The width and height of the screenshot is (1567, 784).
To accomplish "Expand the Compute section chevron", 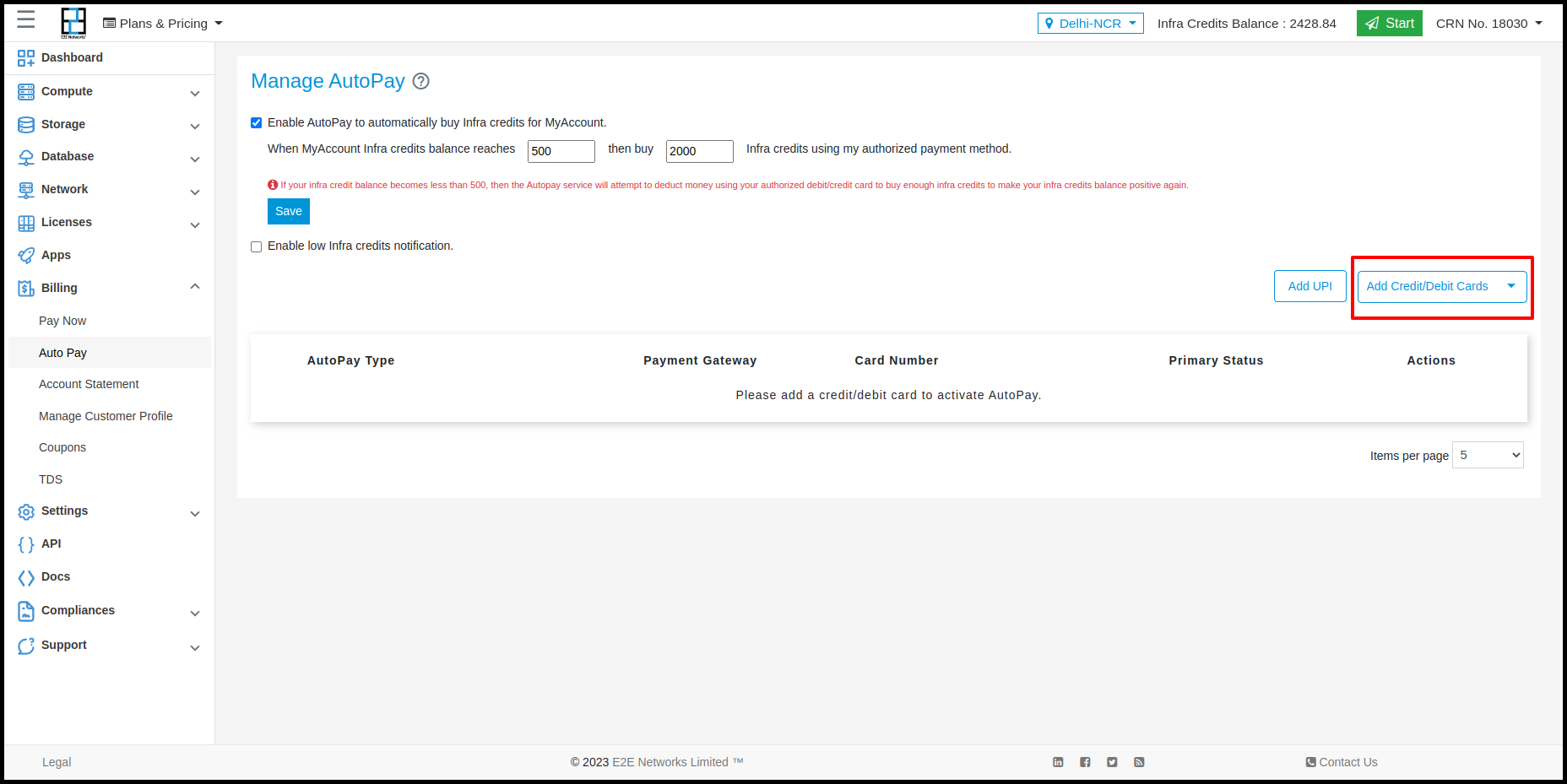I will tap(195, 93).
